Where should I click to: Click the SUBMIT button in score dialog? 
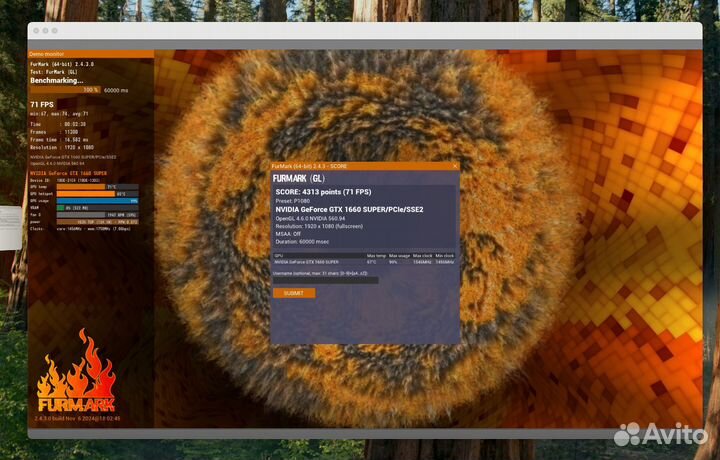pos(293,293)
